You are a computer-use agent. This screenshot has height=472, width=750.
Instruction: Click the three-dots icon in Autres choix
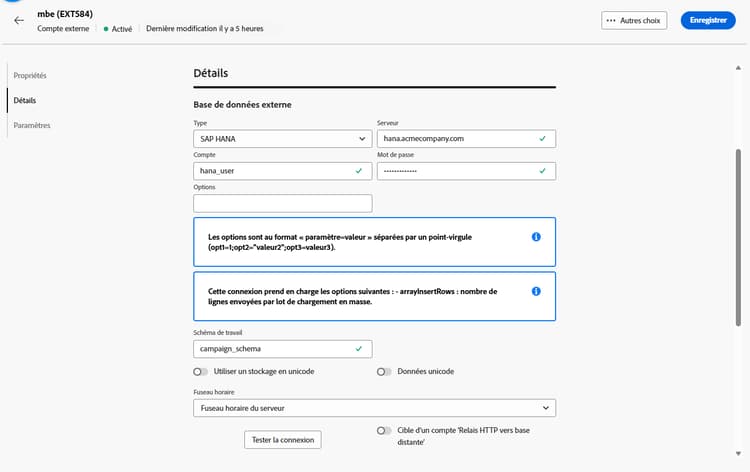(x=611, y=21)
